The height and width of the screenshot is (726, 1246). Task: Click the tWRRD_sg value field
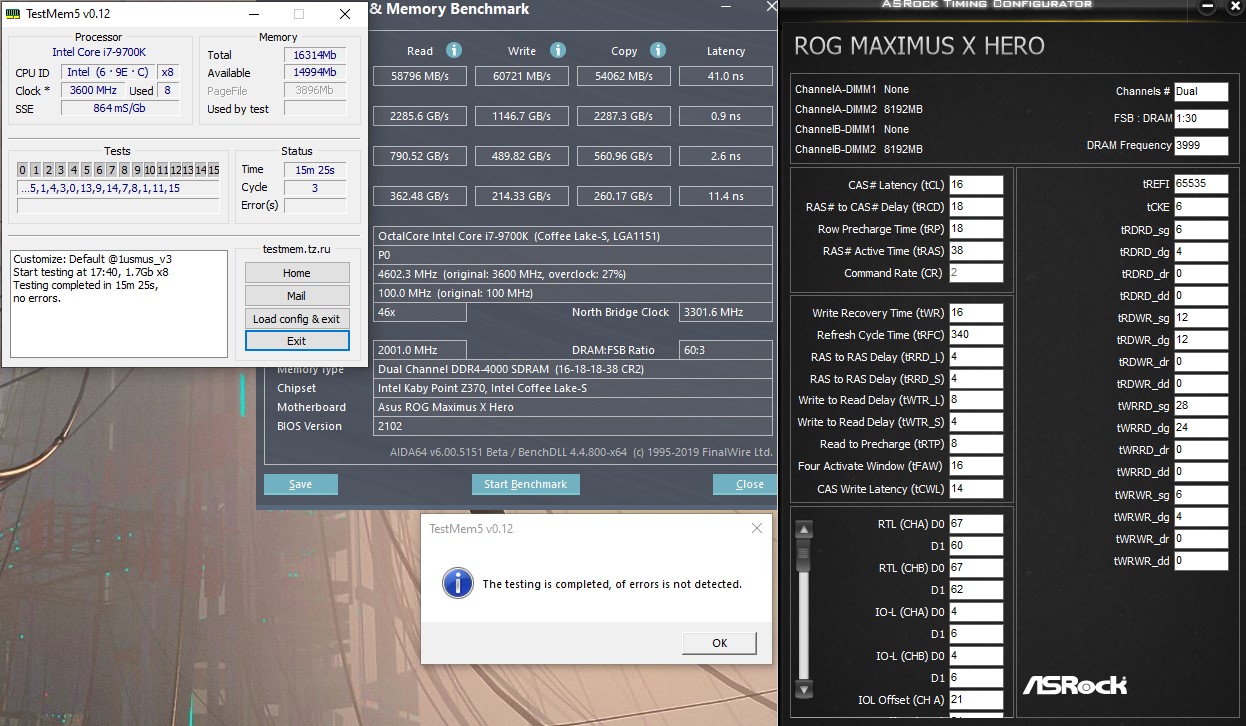1201,405
